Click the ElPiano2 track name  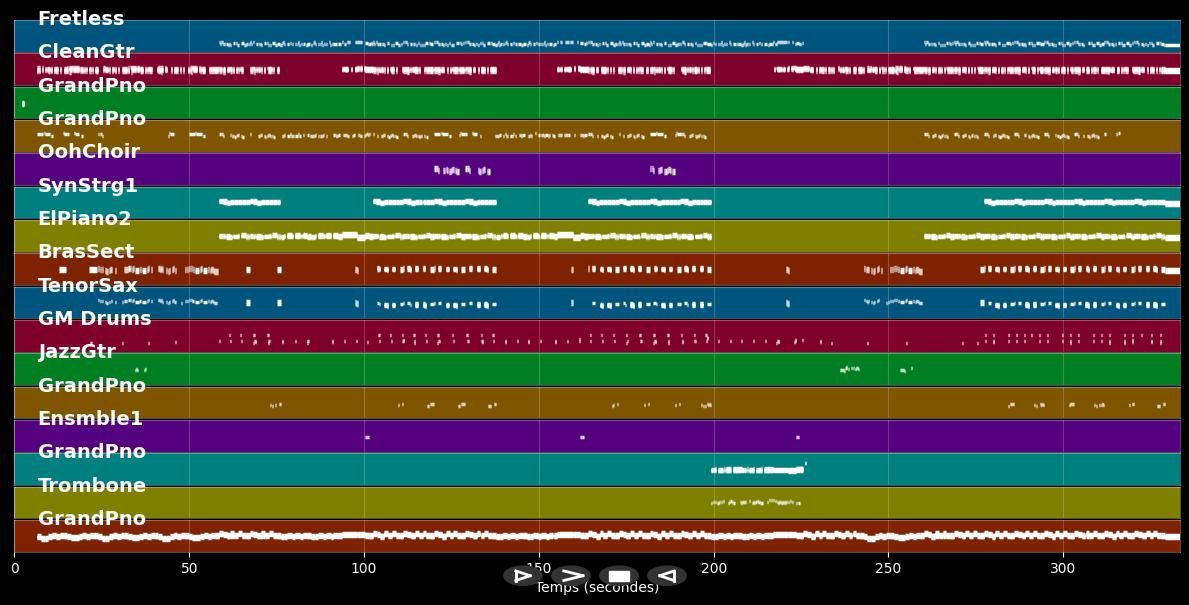click(x=85, y=219)
